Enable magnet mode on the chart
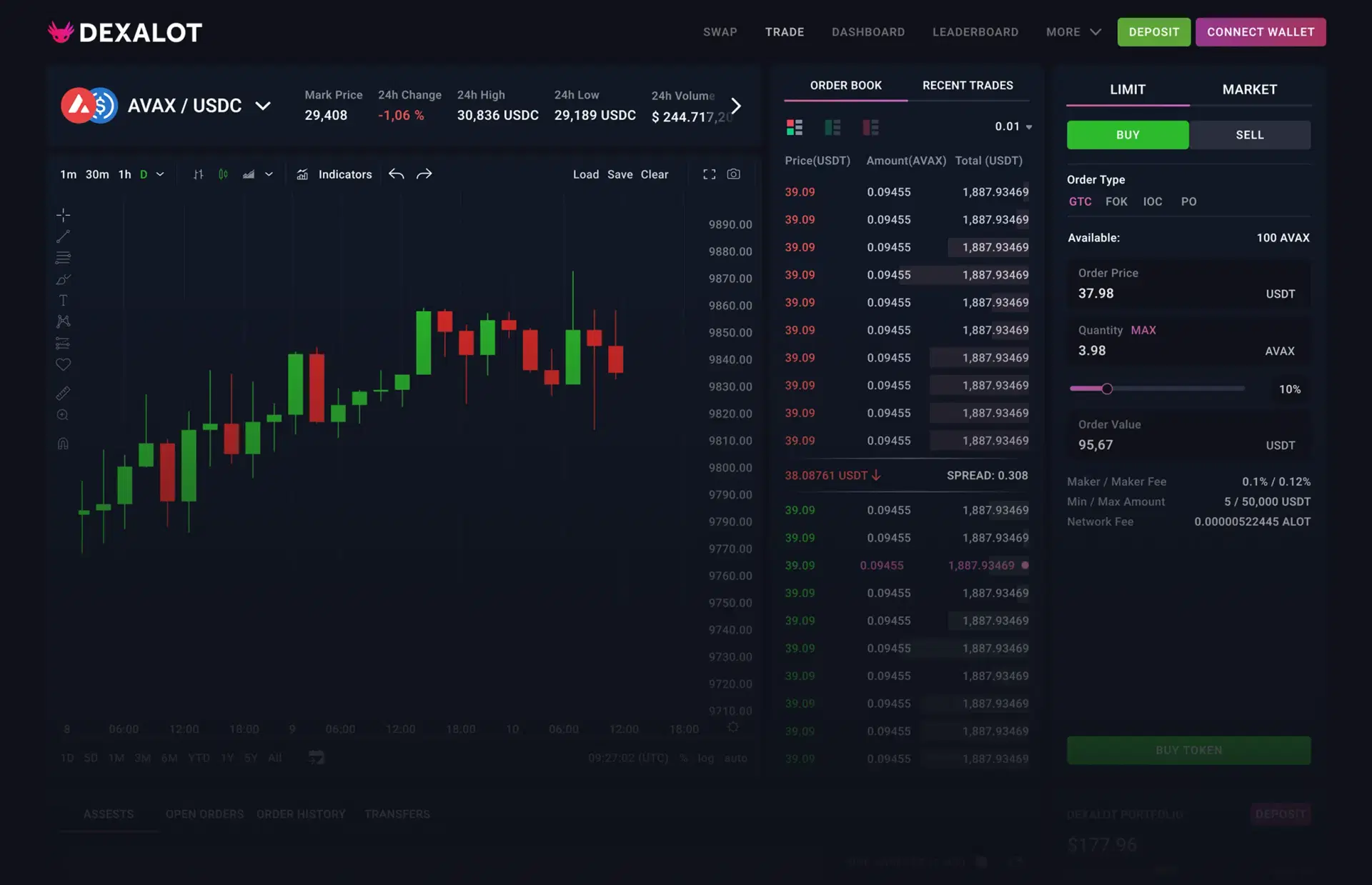1372x885 pixels. pyautogui.click(x=63, y=443)
